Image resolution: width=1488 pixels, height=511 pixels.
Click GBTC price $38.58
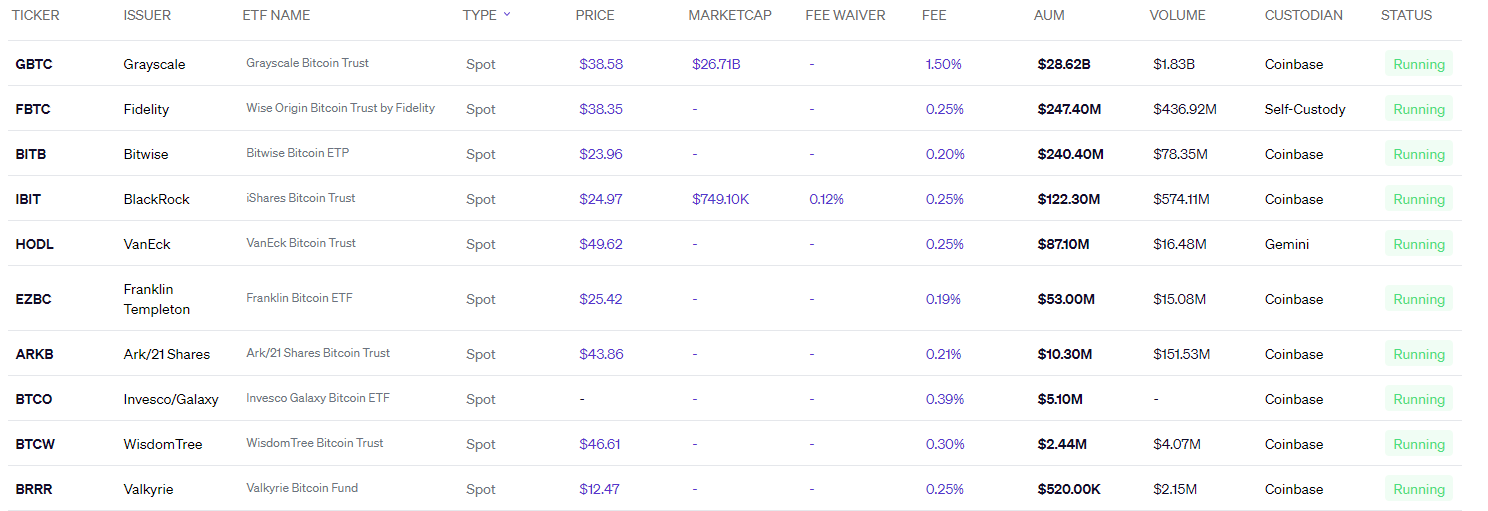click(601, 64)
